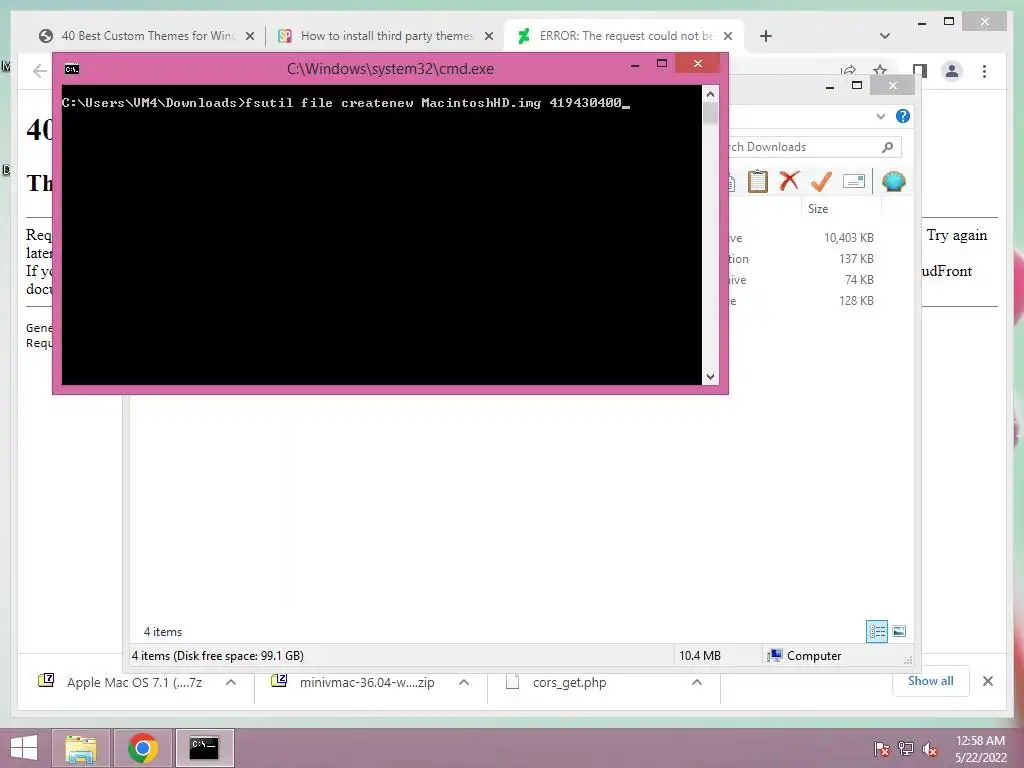
Task: Click the 10.4 MB status bar entry
Action: point(699,655)
